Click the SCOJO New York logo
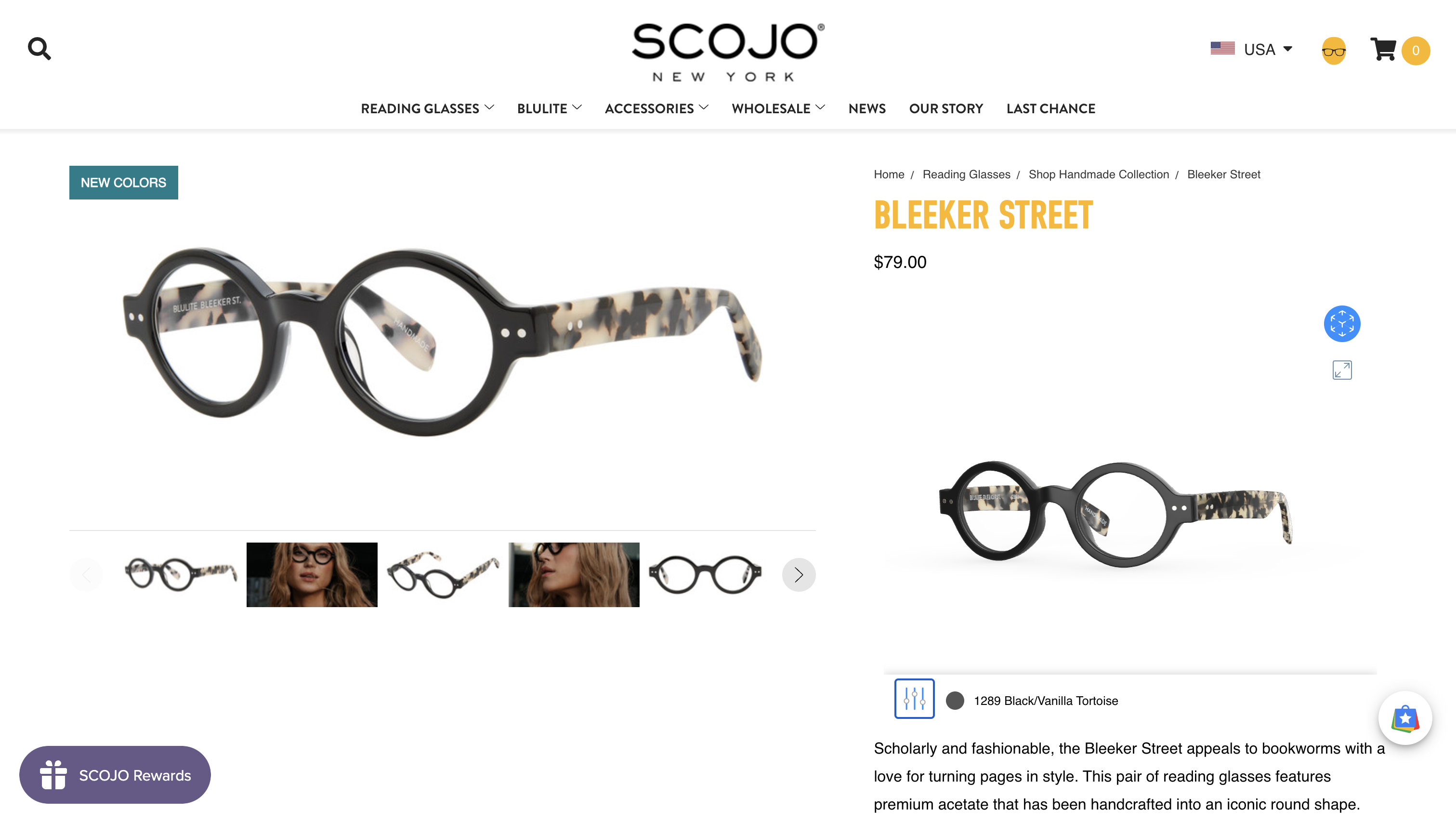 [x=727, y=52]
